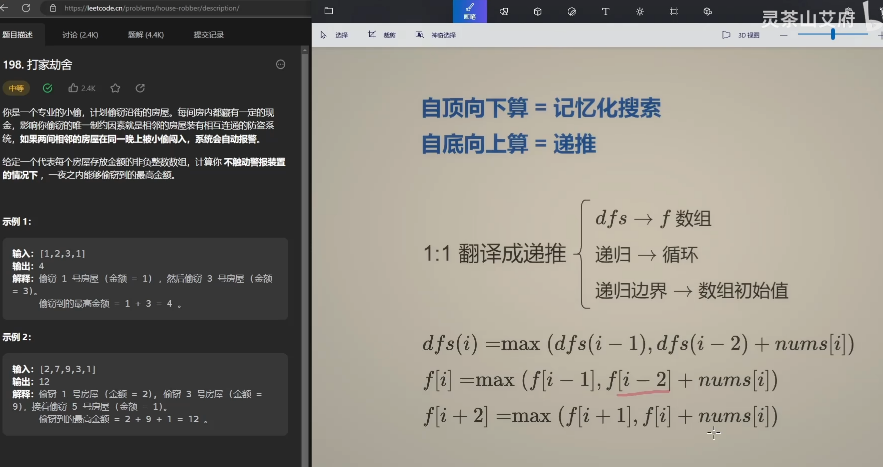Open the Canvas crop-frame tool
The image size is (883, 467).
[x=674, y=11]
